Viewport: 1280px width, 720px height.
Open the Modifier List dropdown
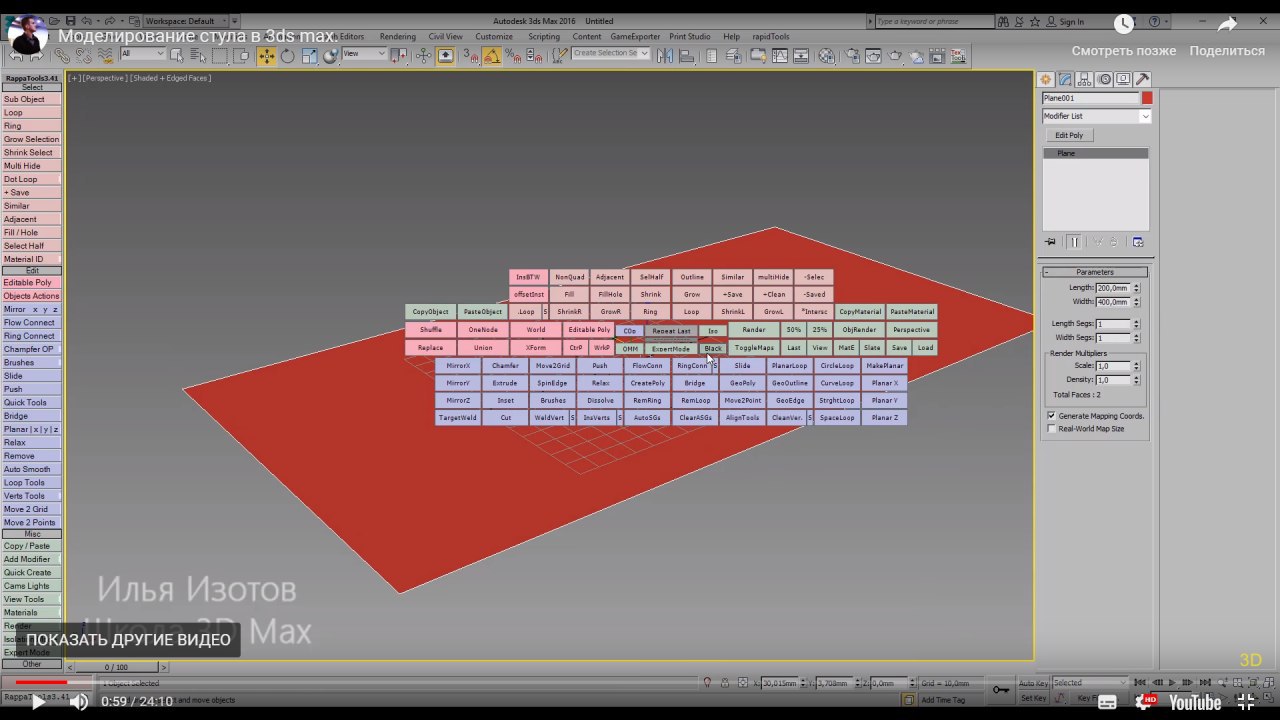coord(1096,116)
